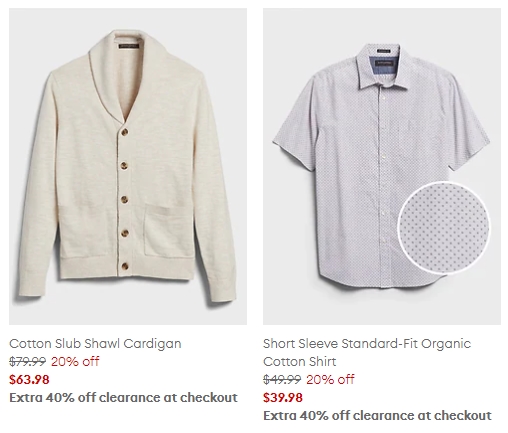Click the shirt's extra 40% off clearance text
The image size is (508, 433).
click(377, 415)
